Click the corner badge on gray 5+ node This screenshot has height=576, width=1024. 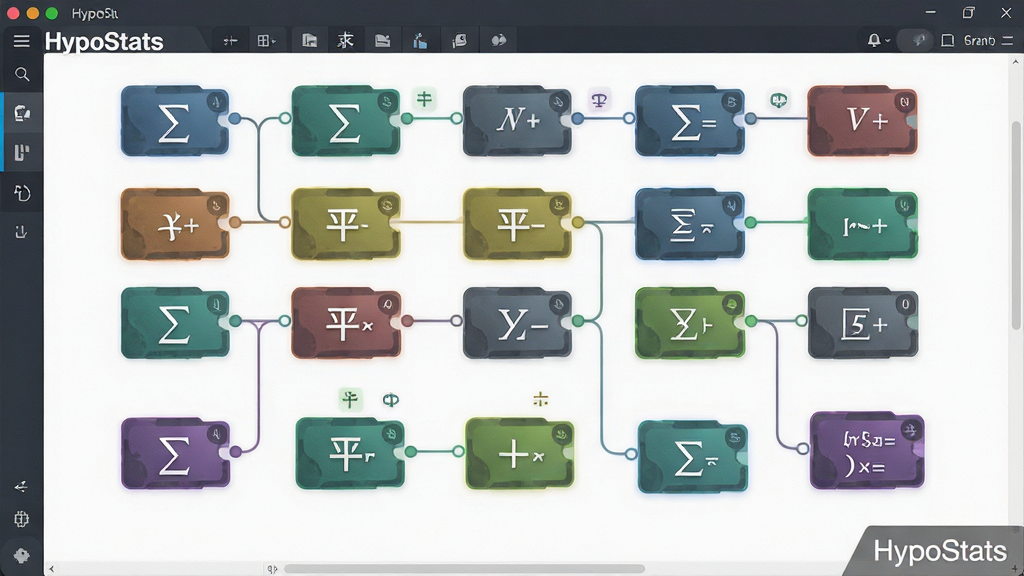coord(905,304)
